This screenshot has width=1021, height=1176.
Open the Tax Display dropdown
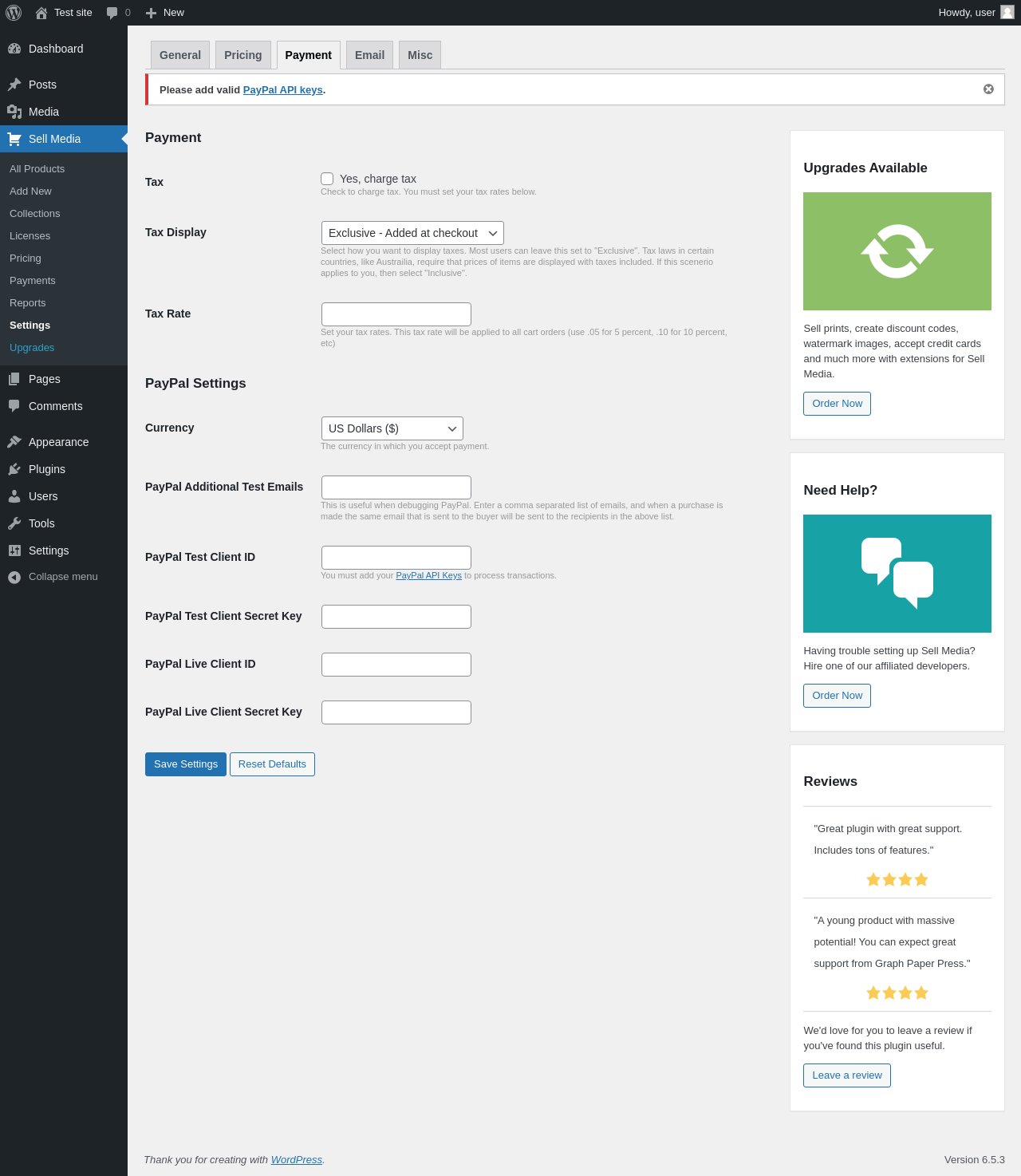(x=412, y=233)
